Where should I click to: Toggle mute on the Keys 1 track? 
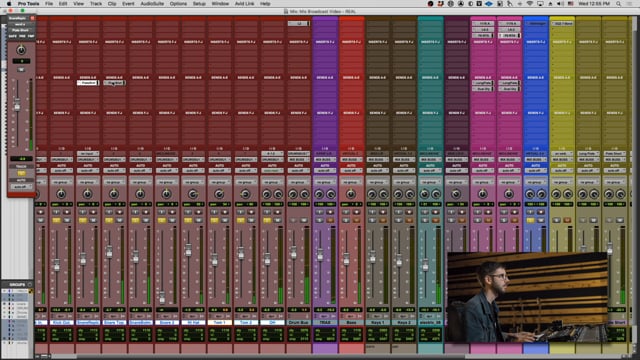(x=383, y=220)
